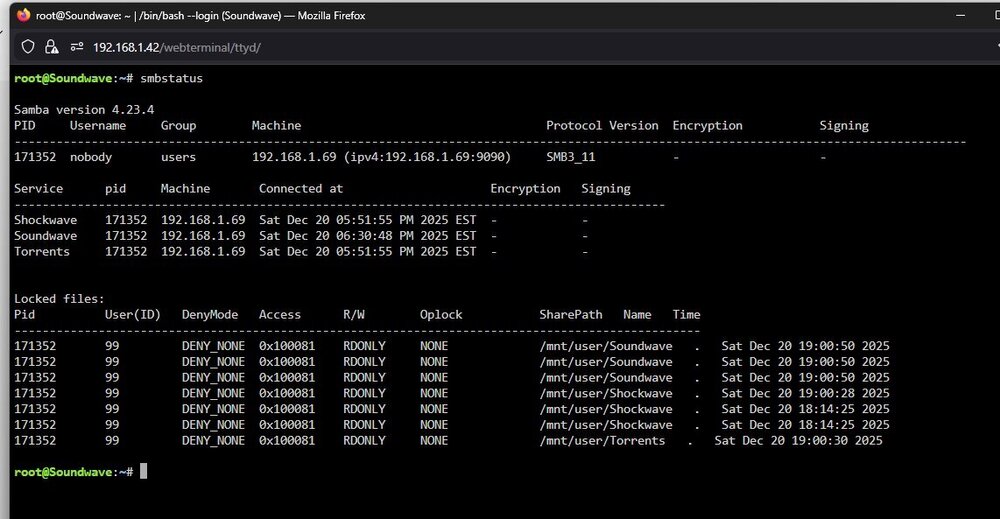Screen dimensions: 1000x519
Task: Click the 'Locked files:' heading
Action: (x=59, y=299)
